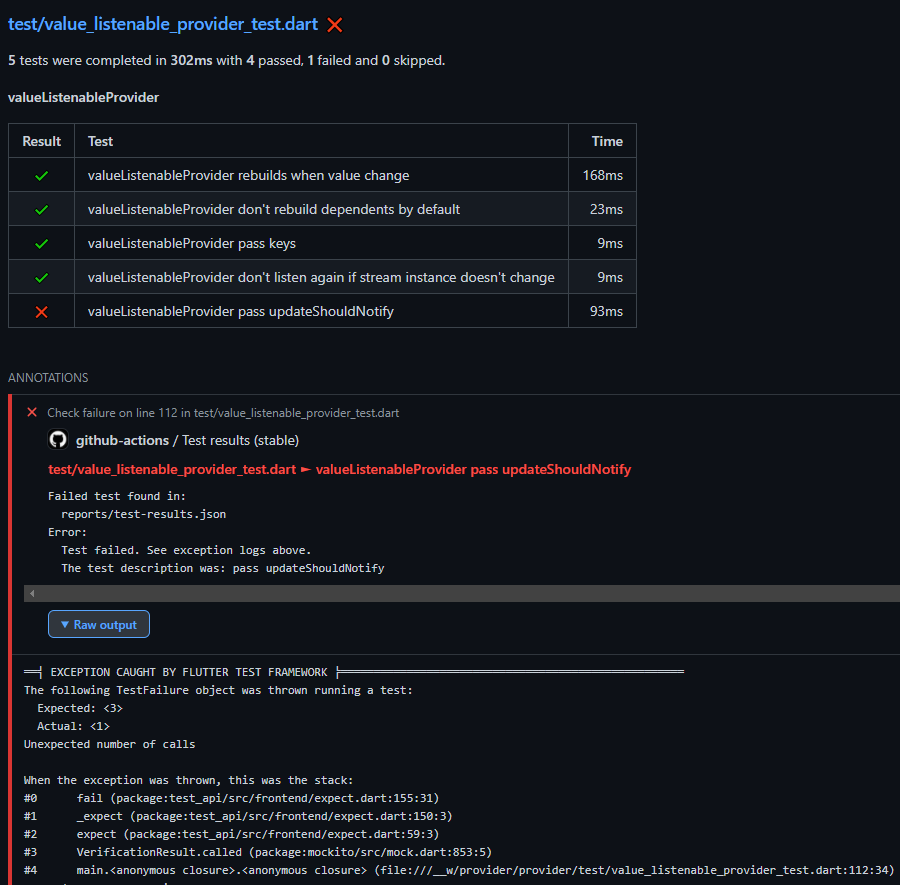900x885 pixels.
Task: Click the left arrow of horizontal scrollbar
Action: click(32, 594)
